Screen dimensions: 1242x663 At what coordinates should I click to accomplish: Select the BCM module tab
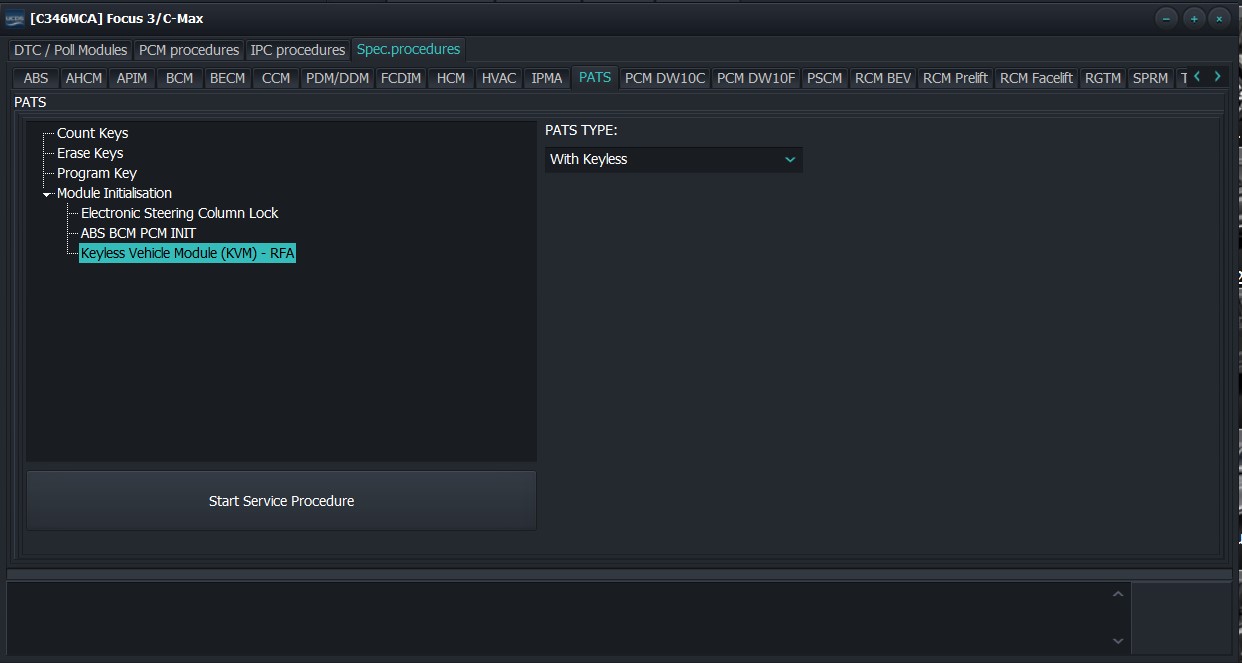[180, 78]
